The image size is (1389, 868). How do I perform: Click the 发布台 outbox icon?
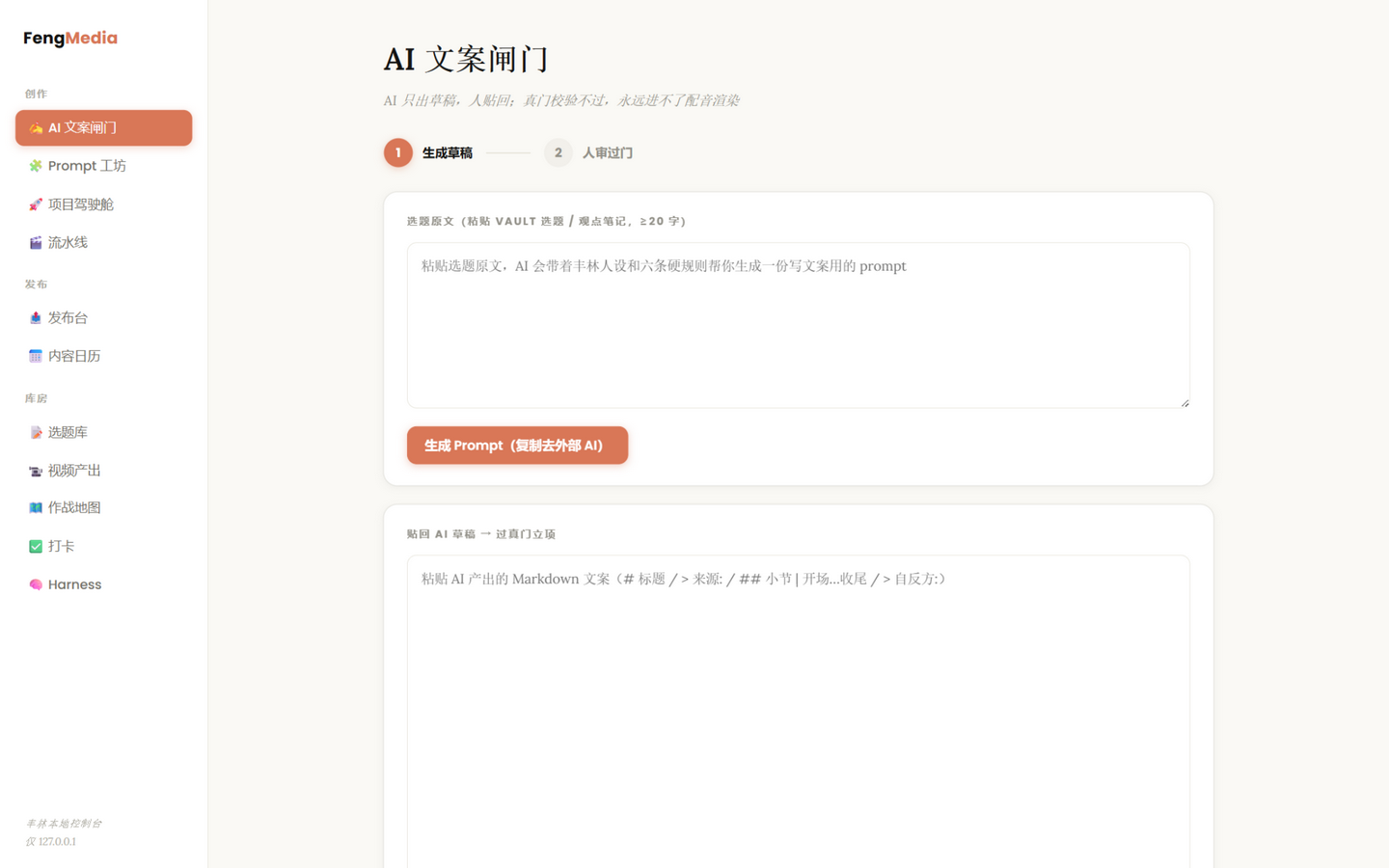click(x=36, y=318)
